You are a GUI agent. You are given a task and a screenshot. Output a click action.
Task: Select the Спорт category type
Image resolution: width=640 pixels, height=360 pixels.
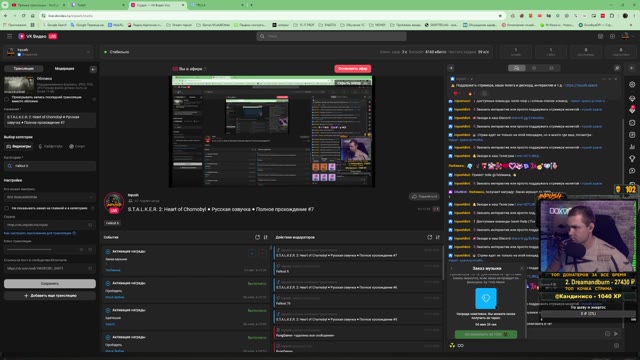click(x=77, y=146)
